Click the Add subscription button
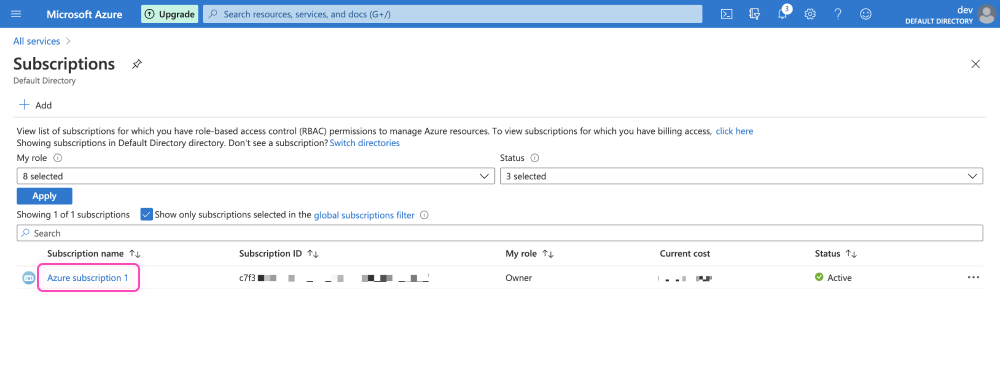1000x391 pixels. click(35, 105)
